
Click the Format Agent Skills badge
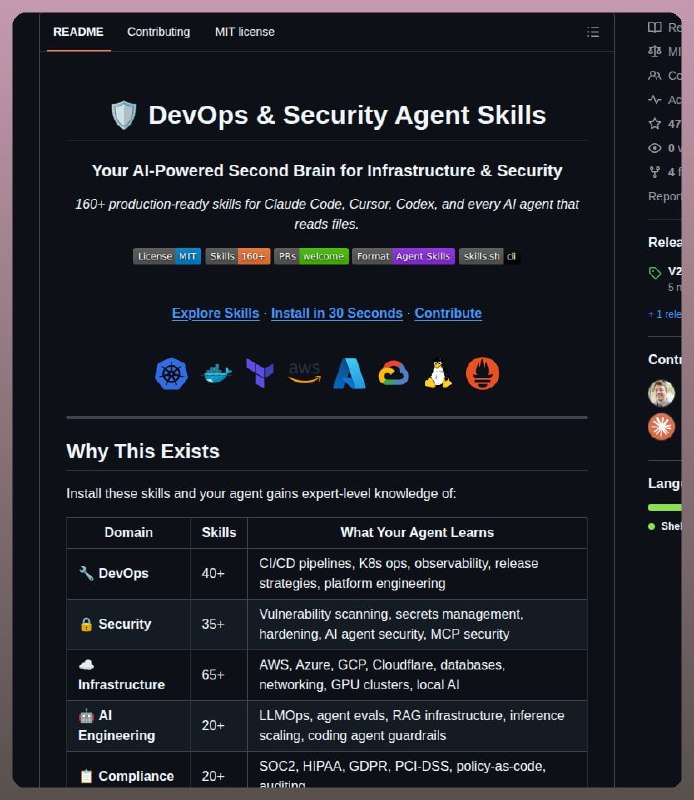click(x=403, y=256)
